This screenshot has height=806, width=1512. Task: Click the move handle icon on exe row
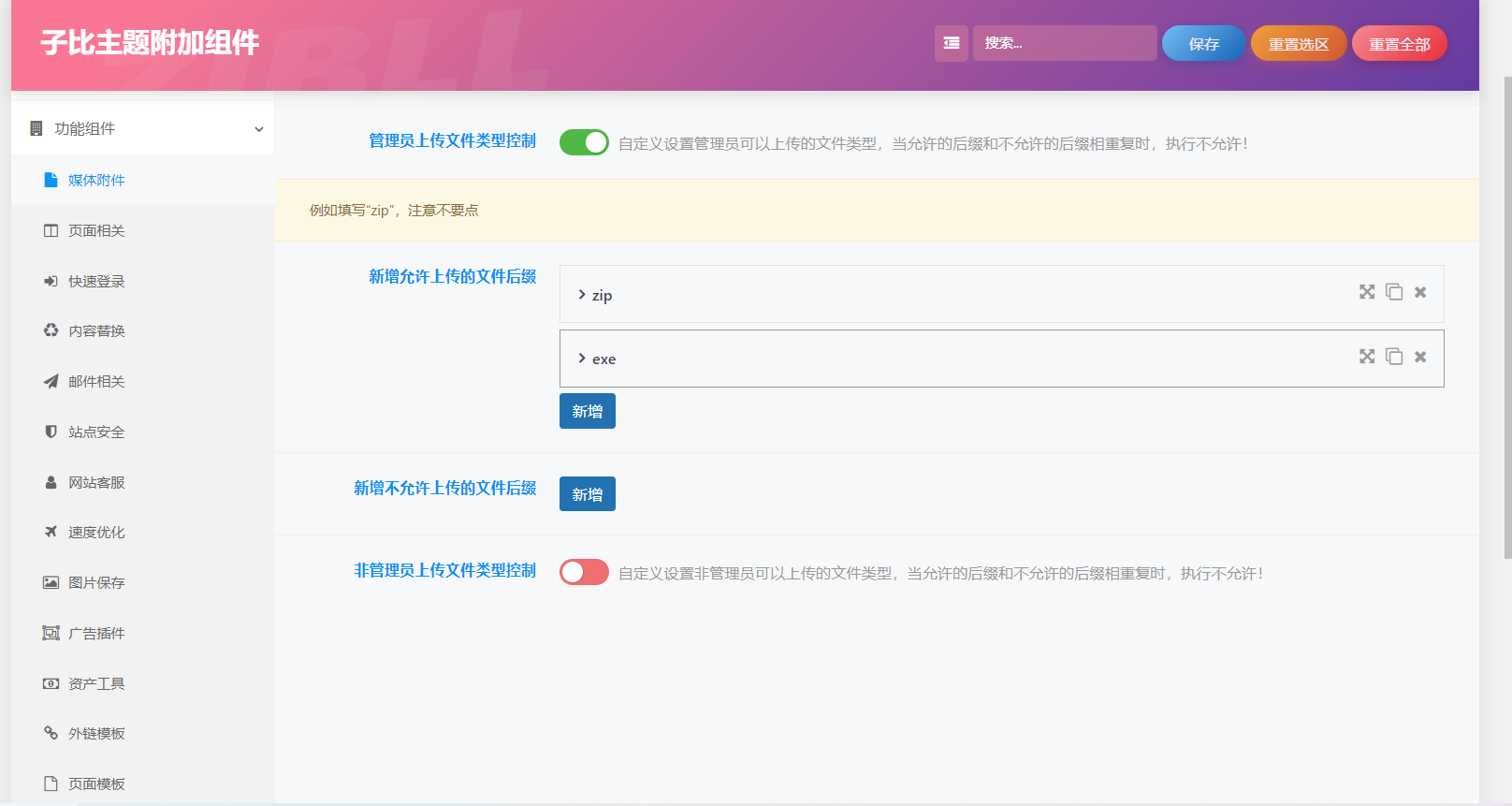pos(1367,357)
